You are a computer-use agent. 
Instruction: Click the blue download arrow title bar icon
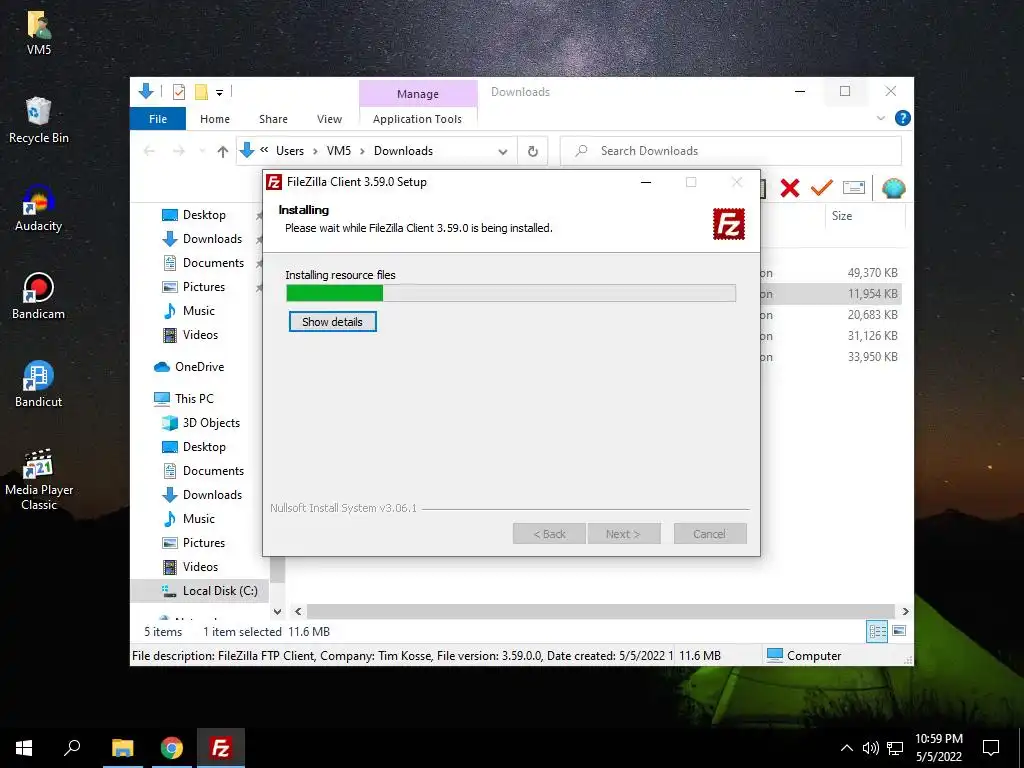click(x=146, y=91)
